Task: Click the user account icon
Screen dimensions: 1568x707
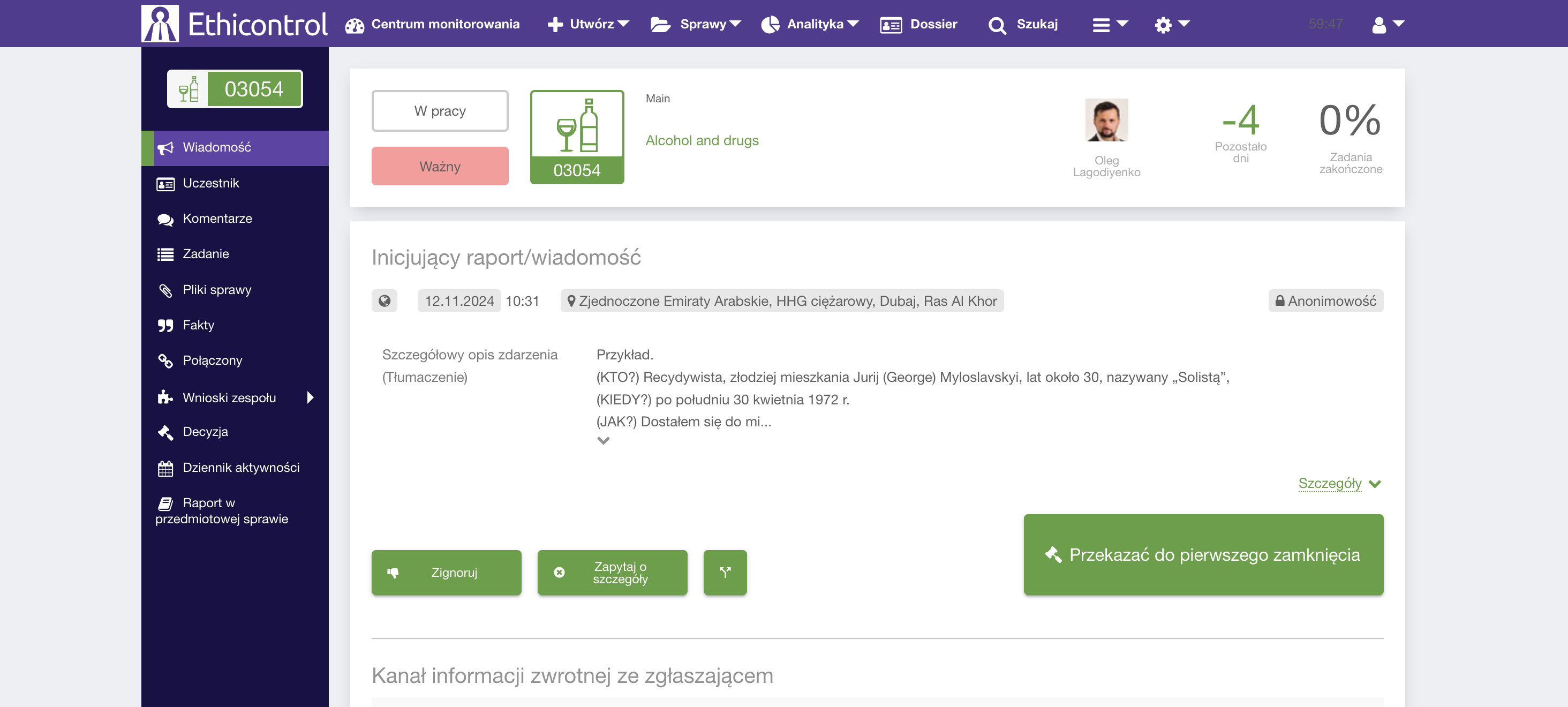Action: click(1386, 24)
